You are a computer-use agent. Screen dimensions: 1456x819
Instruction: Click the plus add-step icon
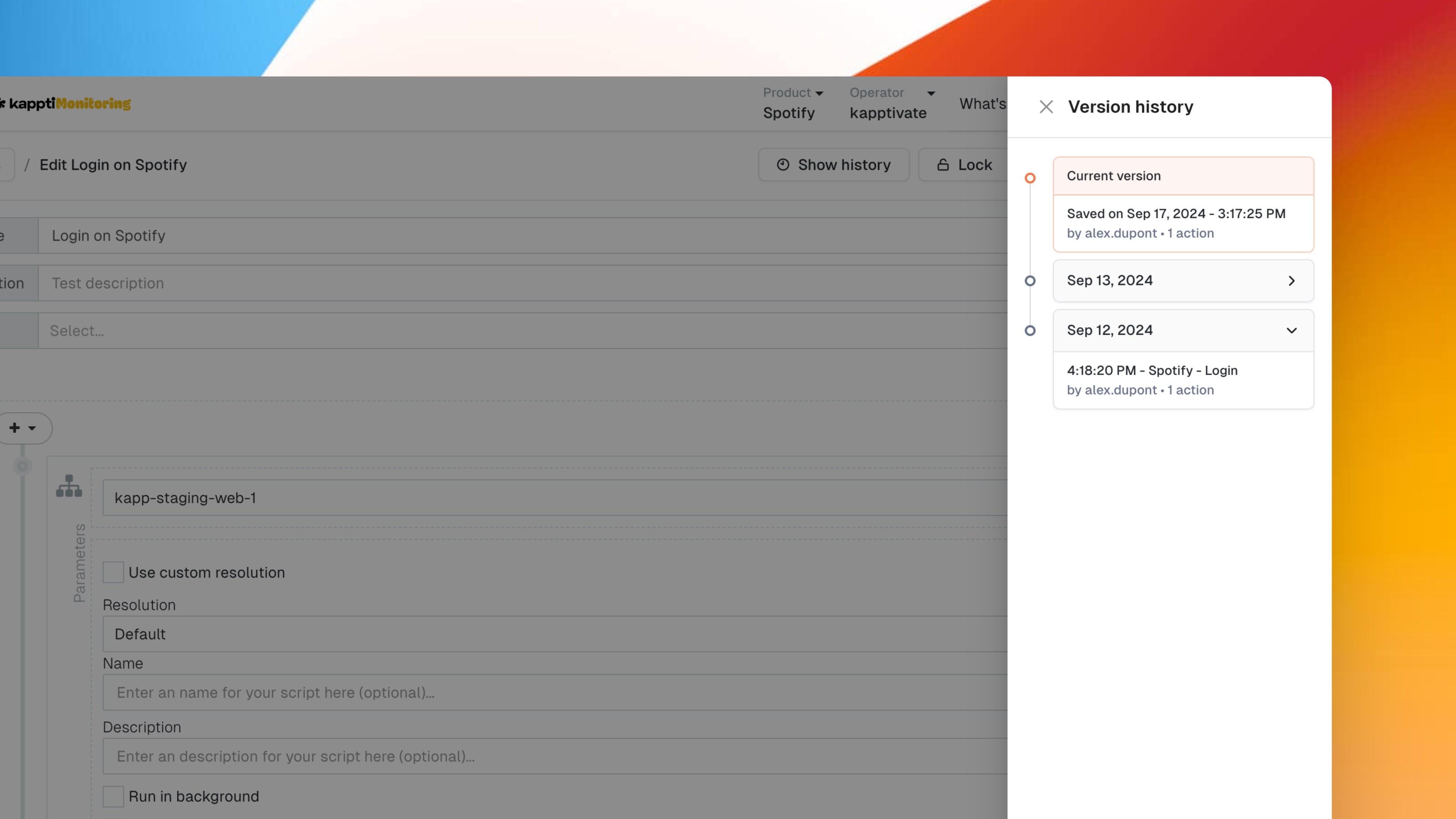pos(15,428)
